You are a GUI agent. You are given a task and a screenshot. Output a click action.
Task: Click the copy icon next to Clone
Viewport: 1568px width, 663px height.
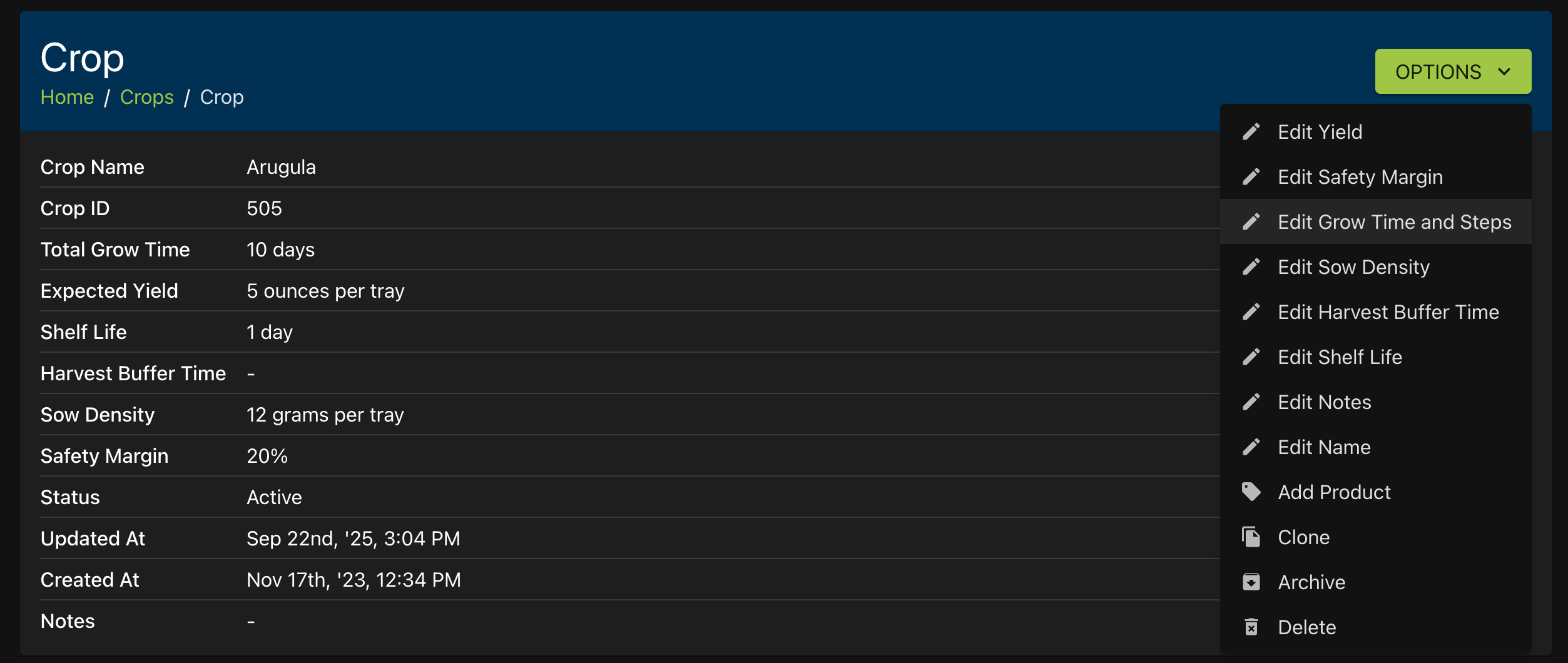pos(1251,537)
